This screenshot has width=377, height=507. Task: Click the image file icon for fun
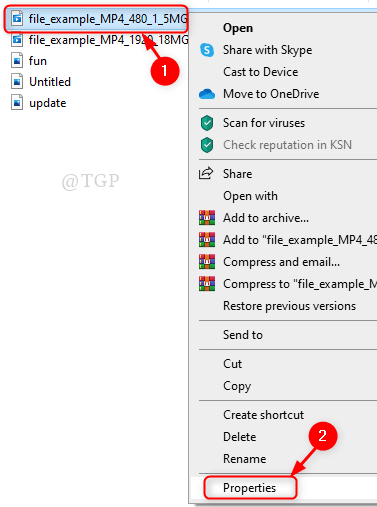click(x=17, y=61)
